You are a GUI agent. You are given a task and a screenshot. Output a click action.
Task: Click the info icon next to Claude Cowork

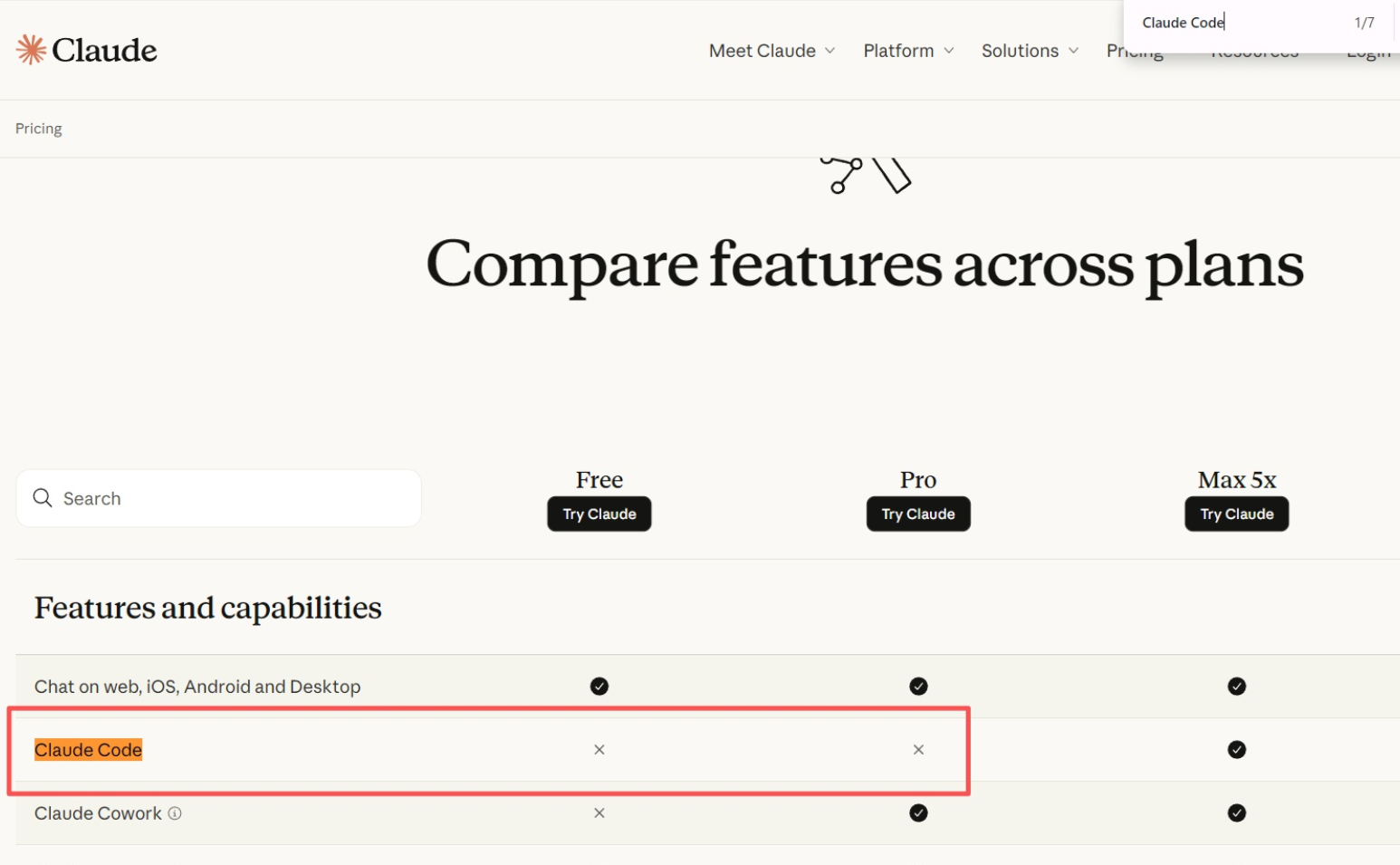coord(175,813)
